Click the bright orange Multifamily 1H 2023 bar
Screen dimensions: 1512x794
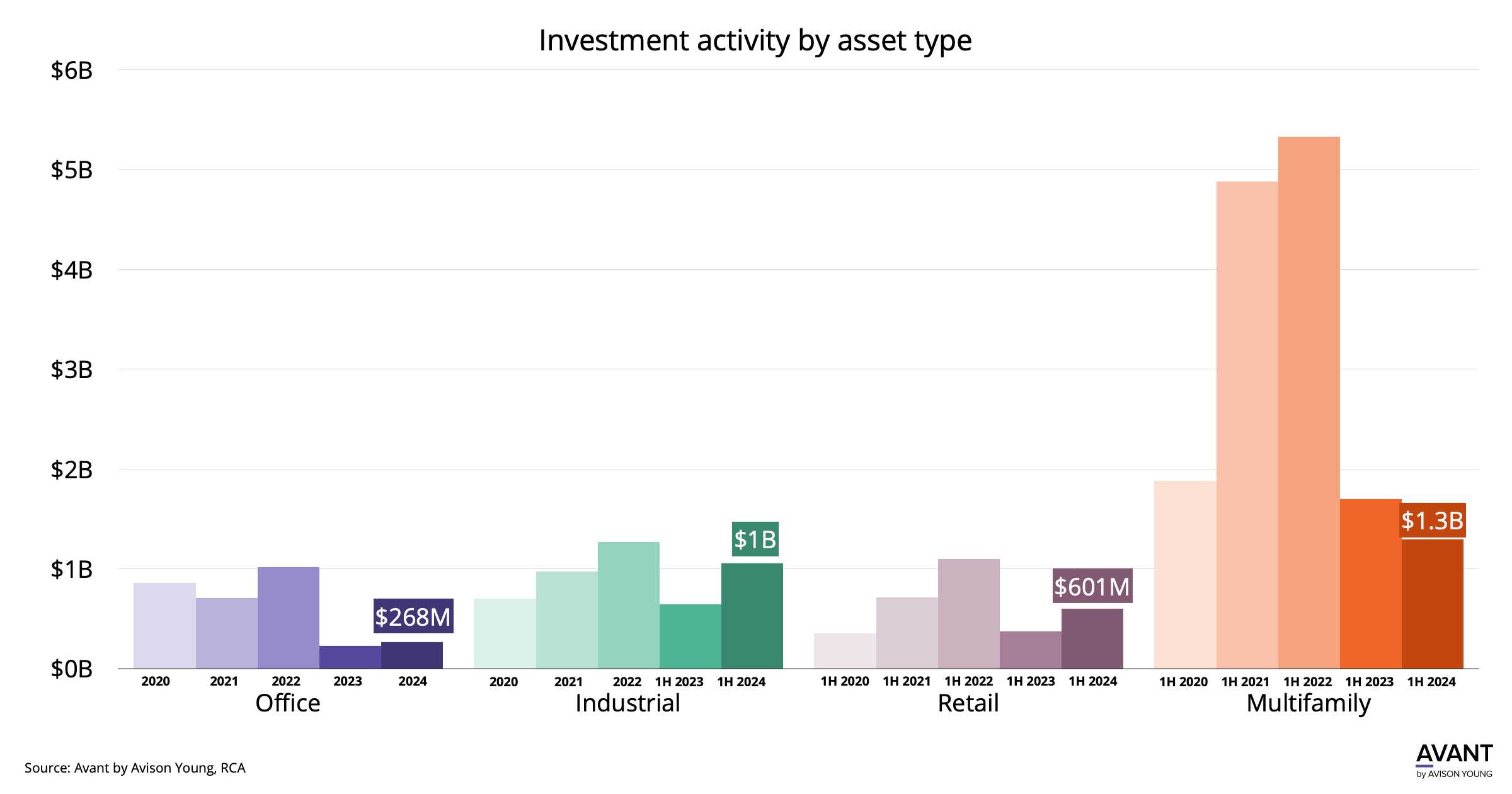(1370, 584)
